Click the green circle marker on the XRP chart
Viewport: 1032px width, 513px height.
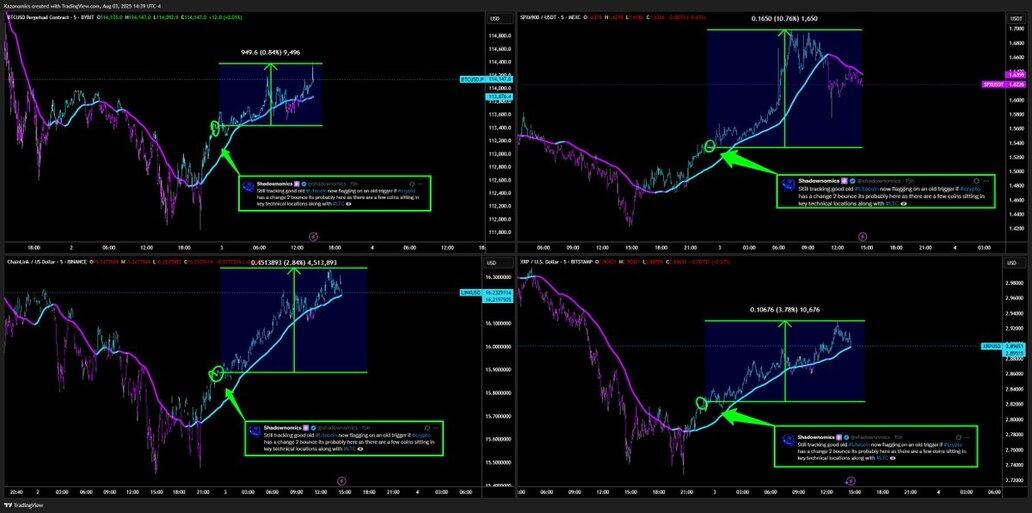pyautogui.click(x=701, y=402)
